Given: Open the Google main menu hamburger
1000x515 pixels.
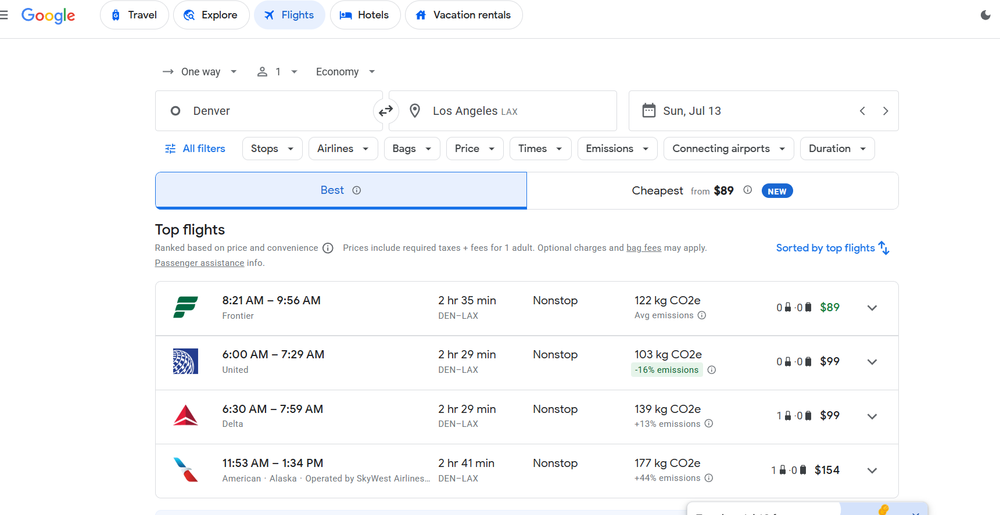Looking at the screenshot, I should (x=3, y=15).
